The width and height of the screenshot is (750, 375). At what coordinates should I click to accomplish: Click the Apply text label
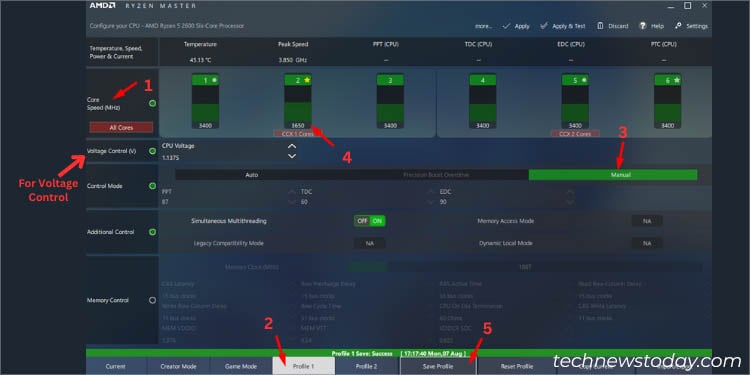click(522, 26)
